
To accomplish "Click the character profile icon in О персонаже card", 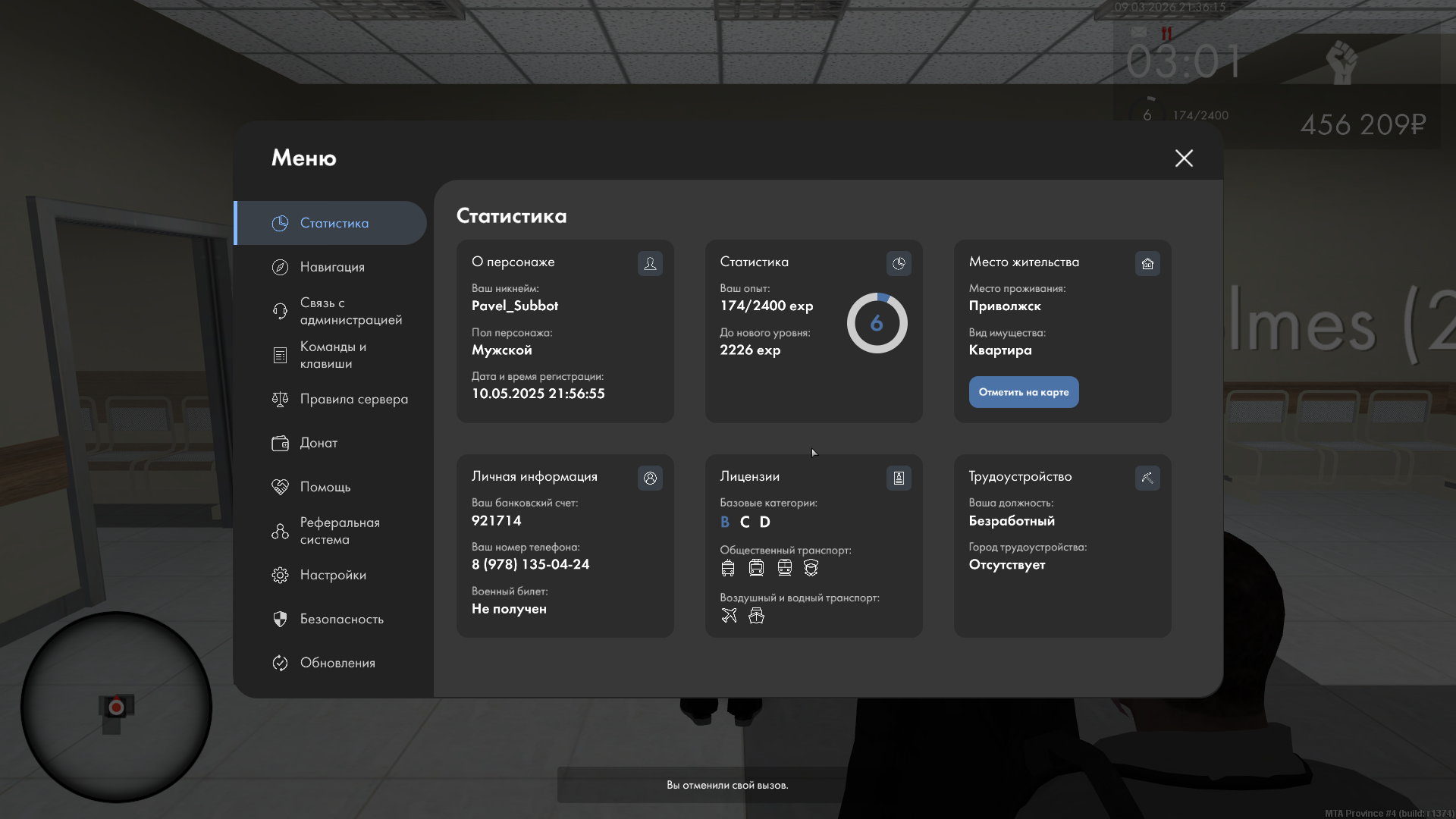I will coord(650,263).
